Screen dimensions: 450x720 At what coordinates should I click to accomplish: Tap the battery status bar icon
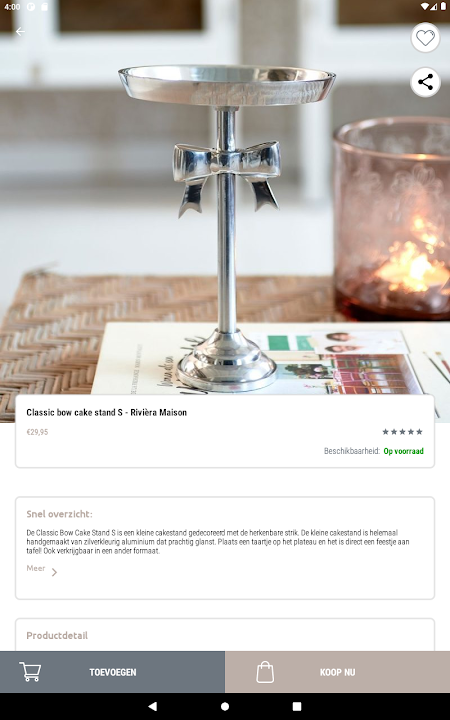click(444, 6)
